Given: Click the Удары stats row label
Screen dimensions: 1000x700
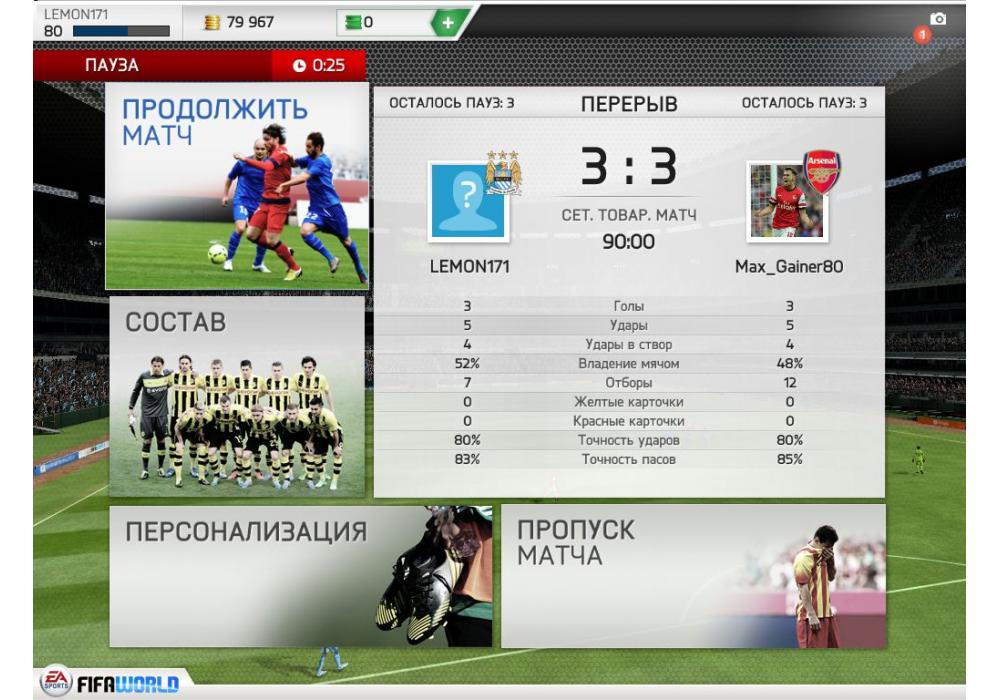Looking at the screenshot, I should (629, 325).
